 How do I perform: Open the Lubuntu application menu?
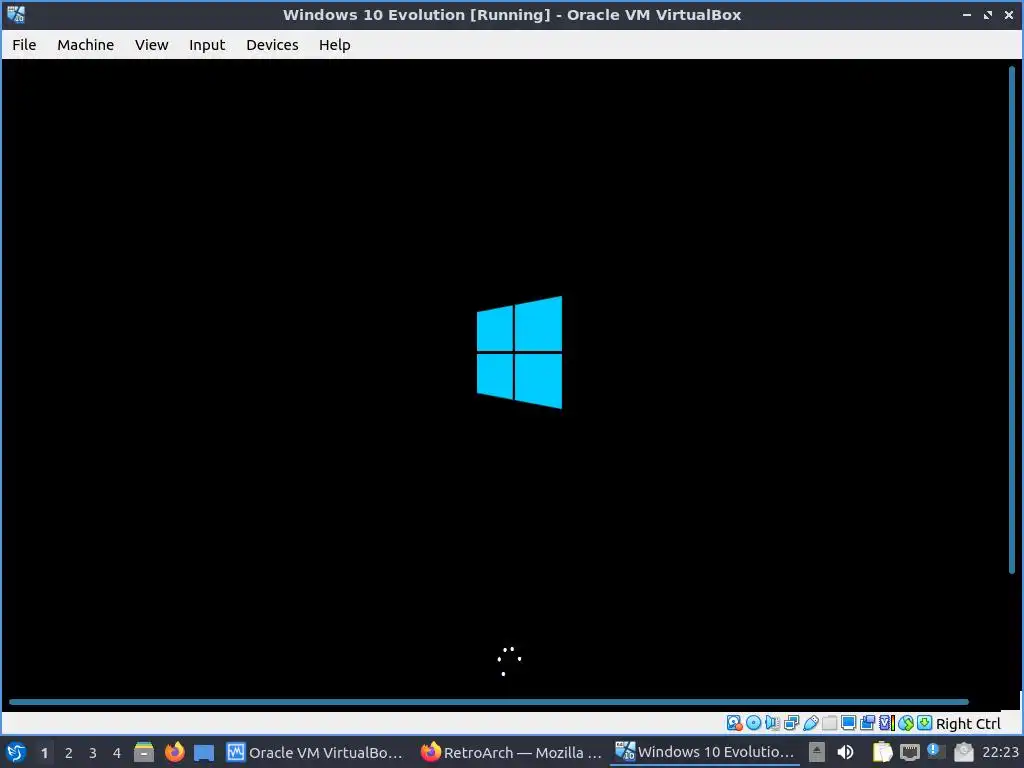click(16, 752)
